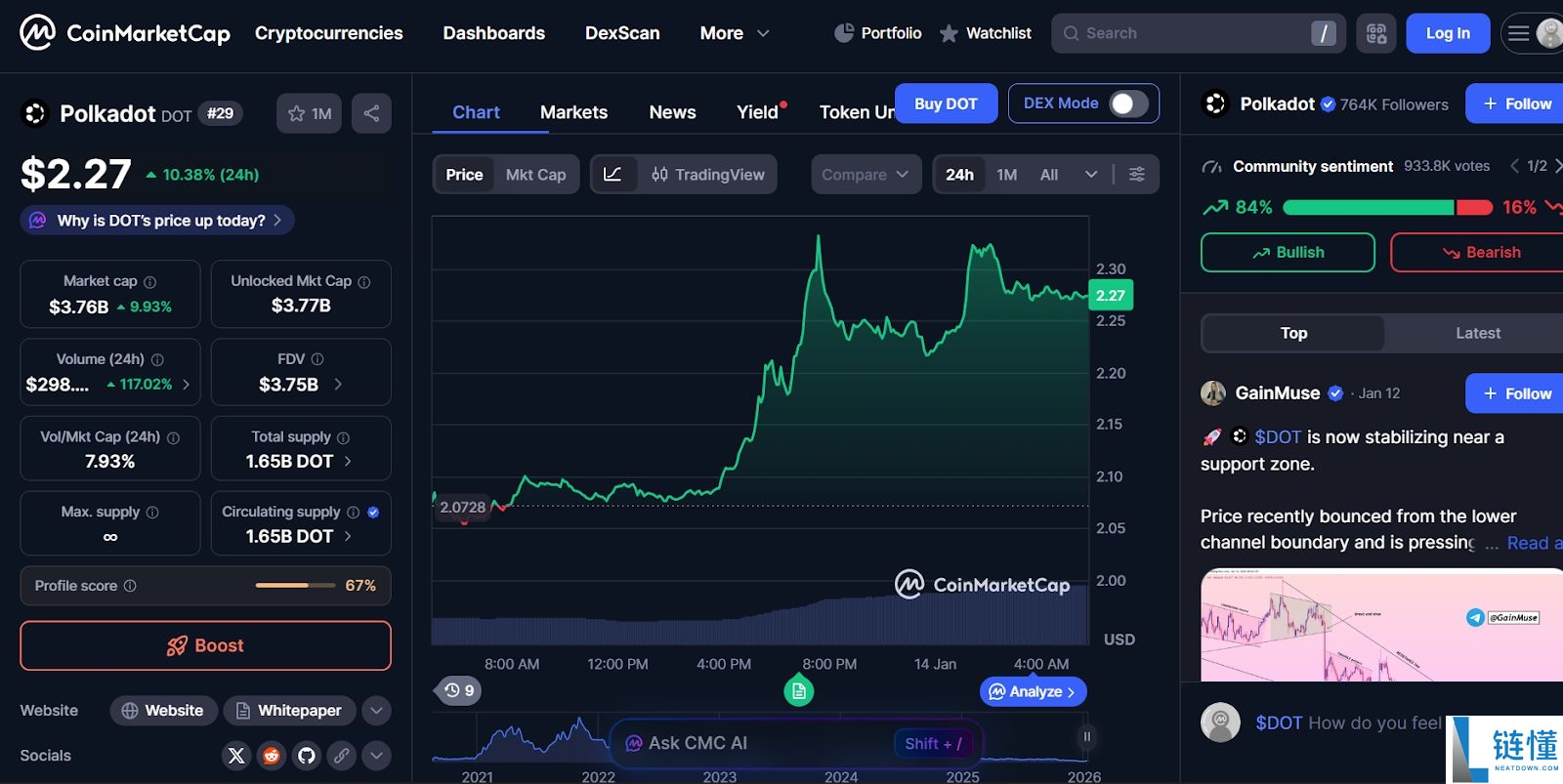Image resolution: width=1563 pixels, height=784 pixels.
Task: Expand additional social links chevron
Action: click(x=376, y=755)
